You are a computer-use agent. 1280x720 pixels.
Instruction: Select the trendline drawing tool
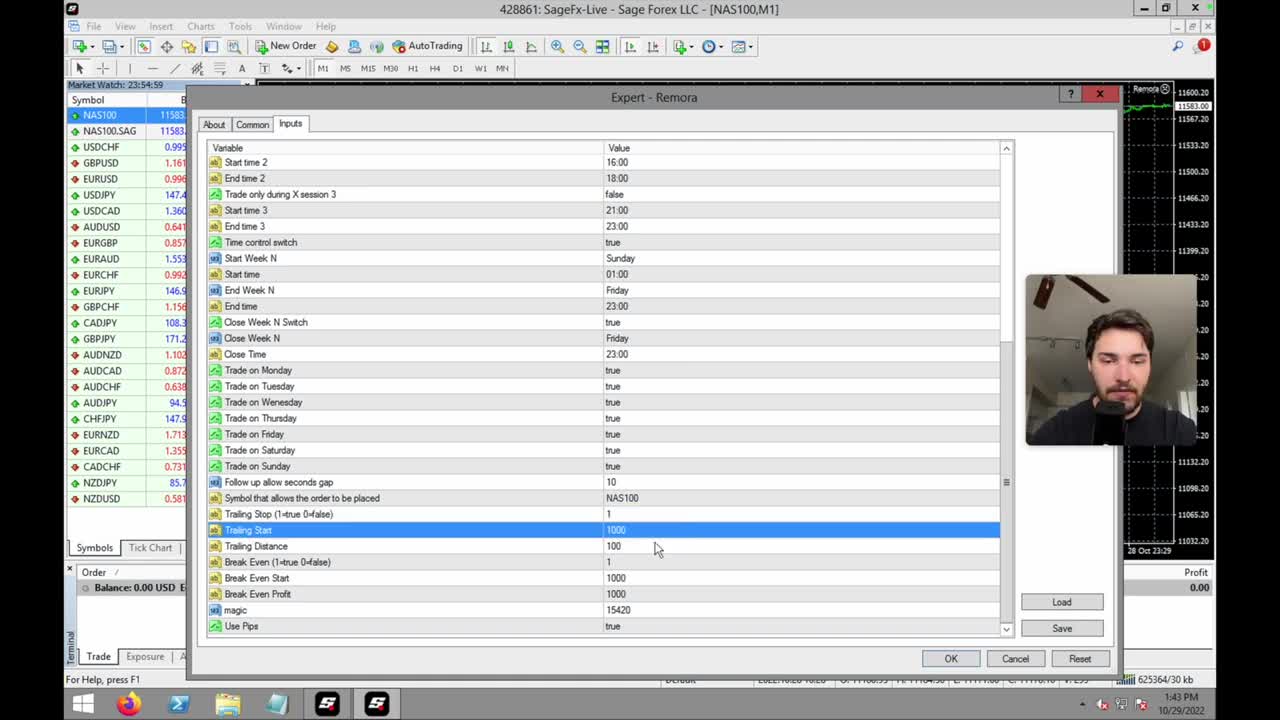pyautogui.click(x=174, y=68)
